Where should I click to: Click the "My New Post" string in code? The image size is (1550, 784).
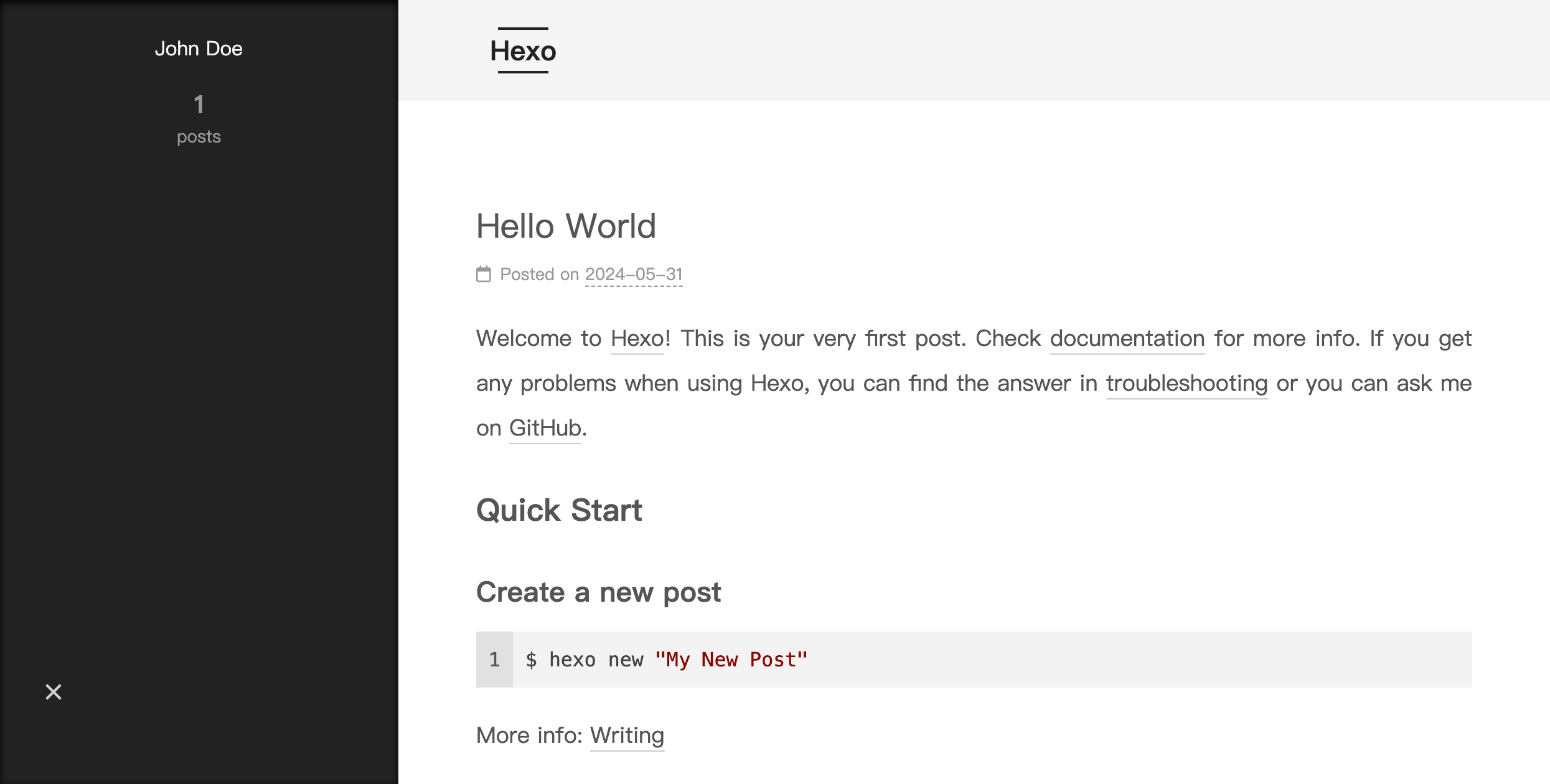[731, 660]
